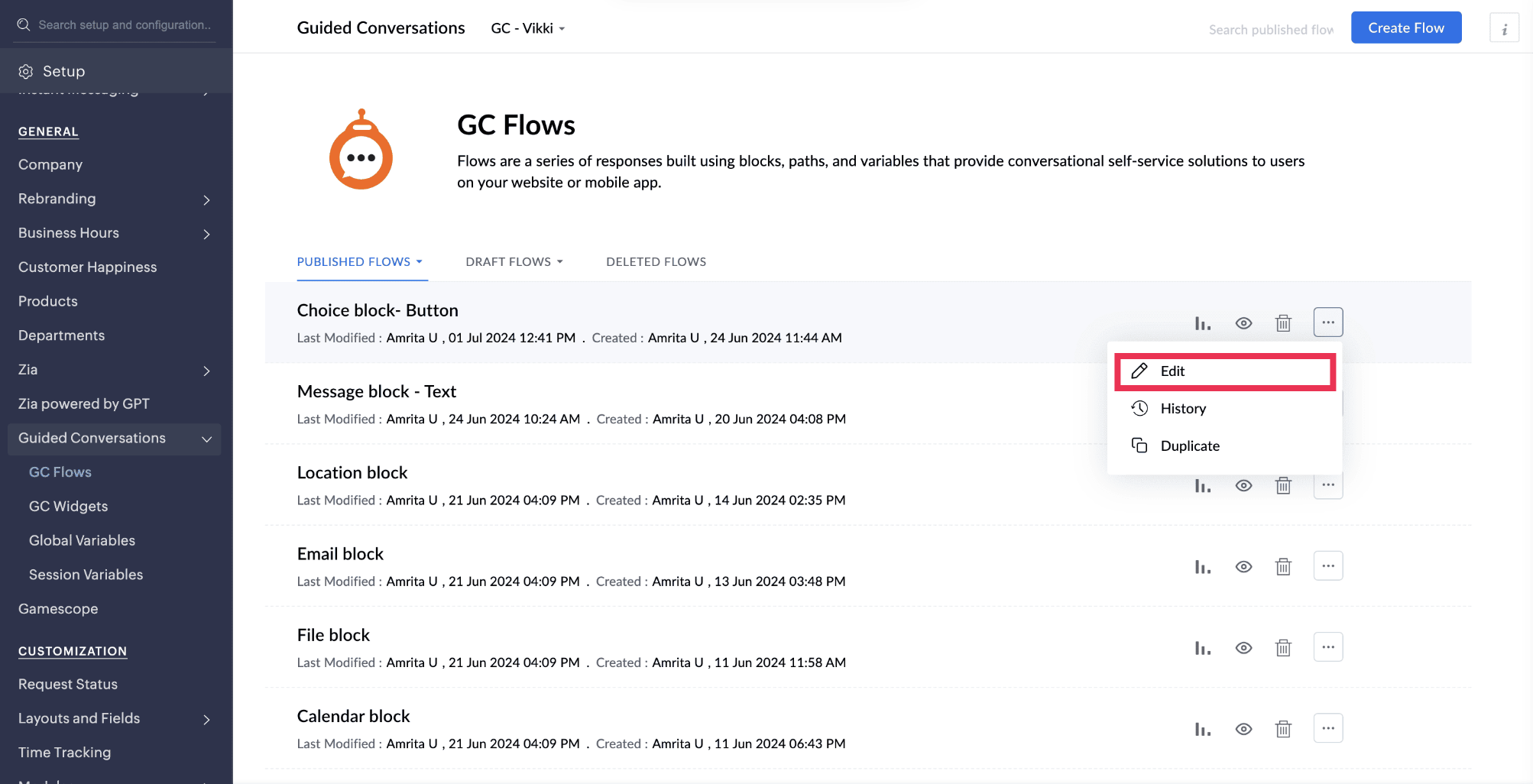Open GC Widgets in the sidebar
1533x784 pixels.
click(x=68, y=507)
